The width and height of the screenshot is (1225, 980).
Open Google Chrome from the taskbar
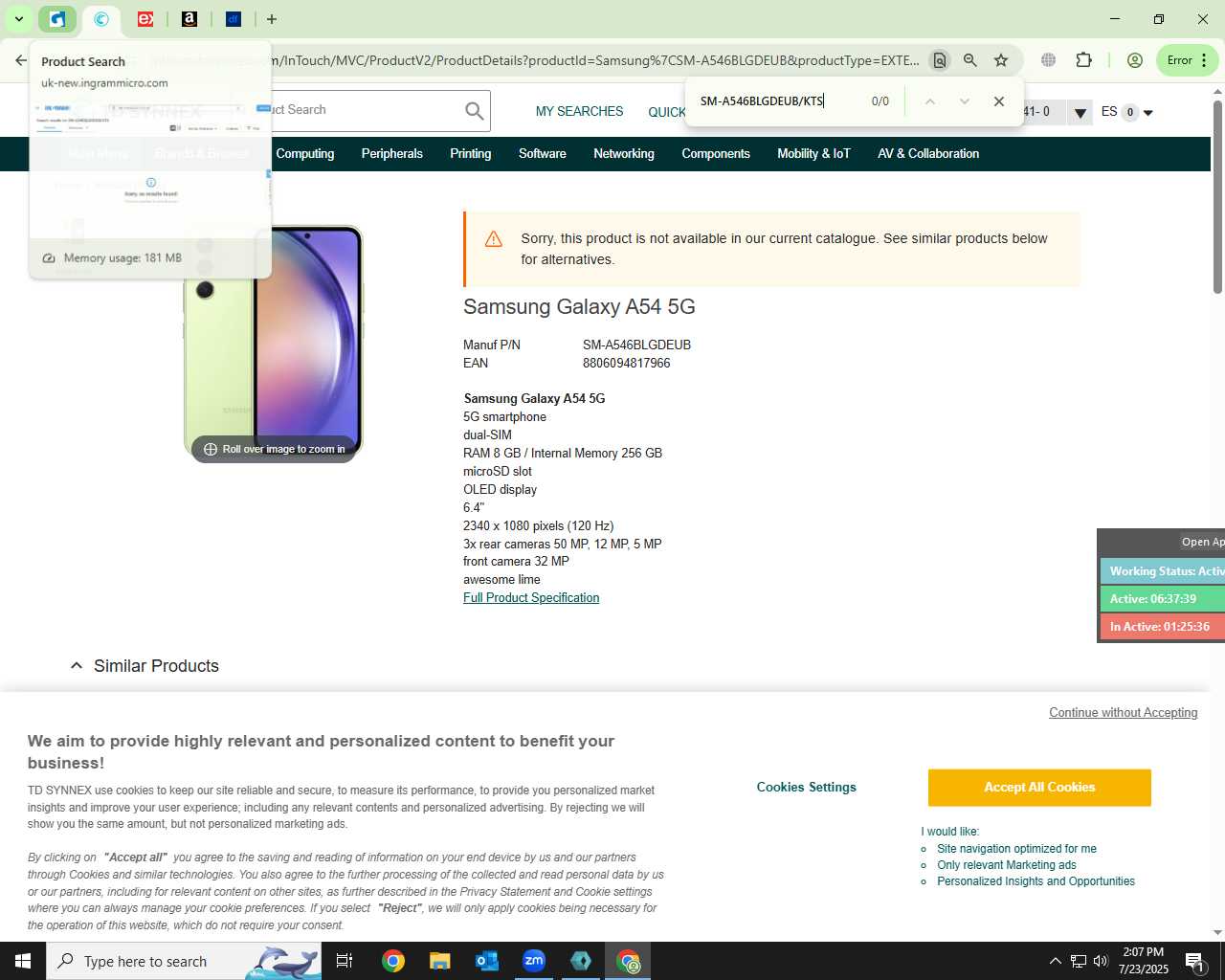(393, 961)
